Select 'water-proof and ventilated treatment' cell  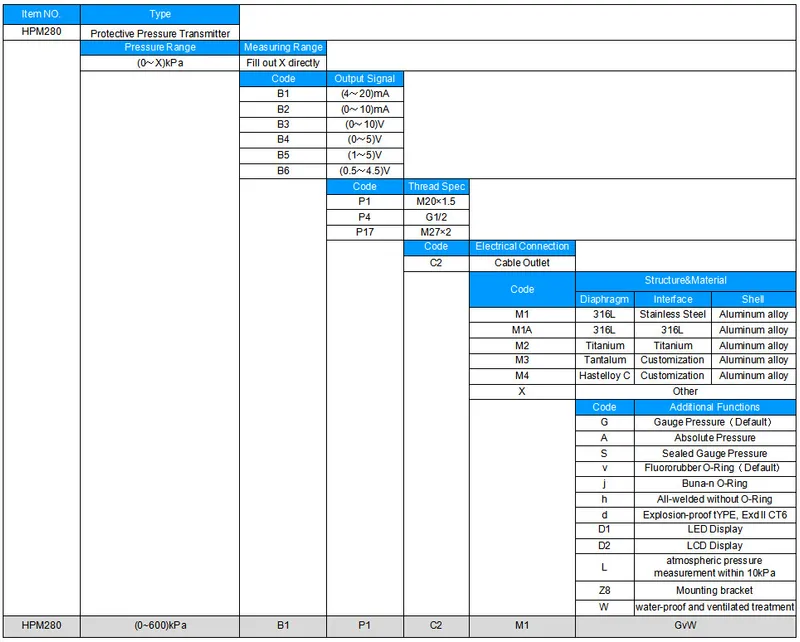pyautogui.click(x=715, y=607)
